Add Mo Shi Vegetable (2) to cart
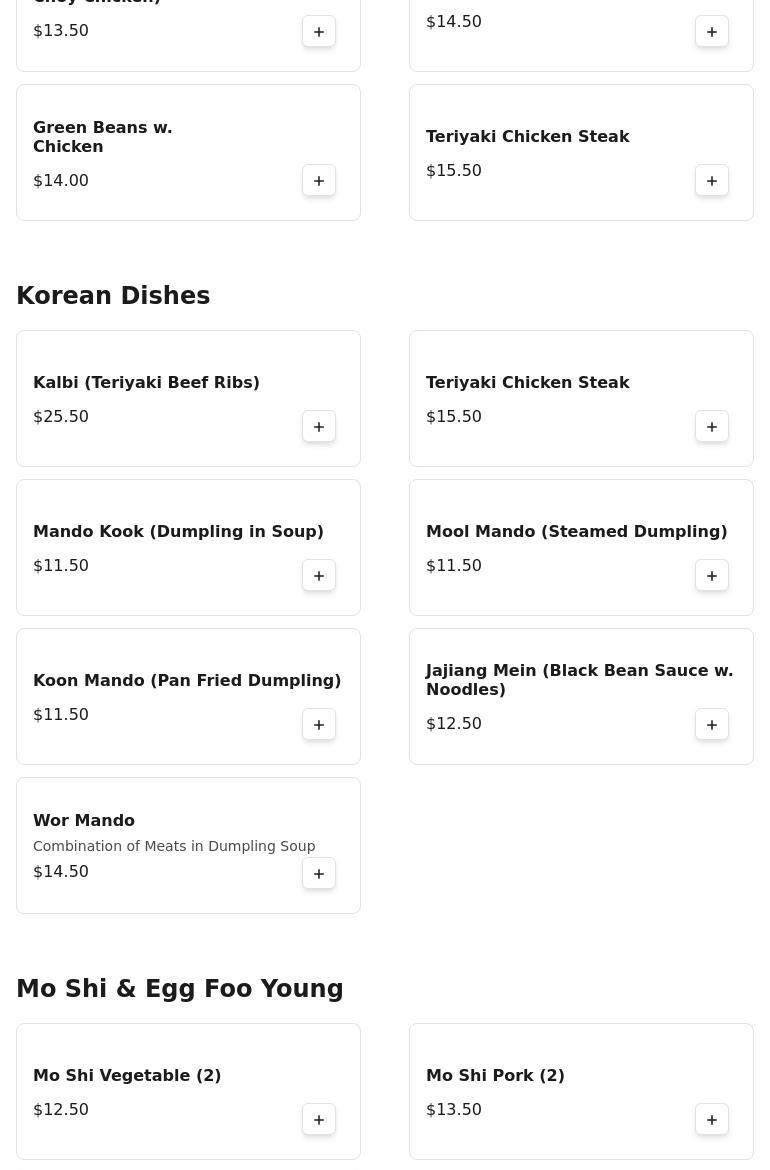This screenshot has width=770, height=1170. point(319,1120)
